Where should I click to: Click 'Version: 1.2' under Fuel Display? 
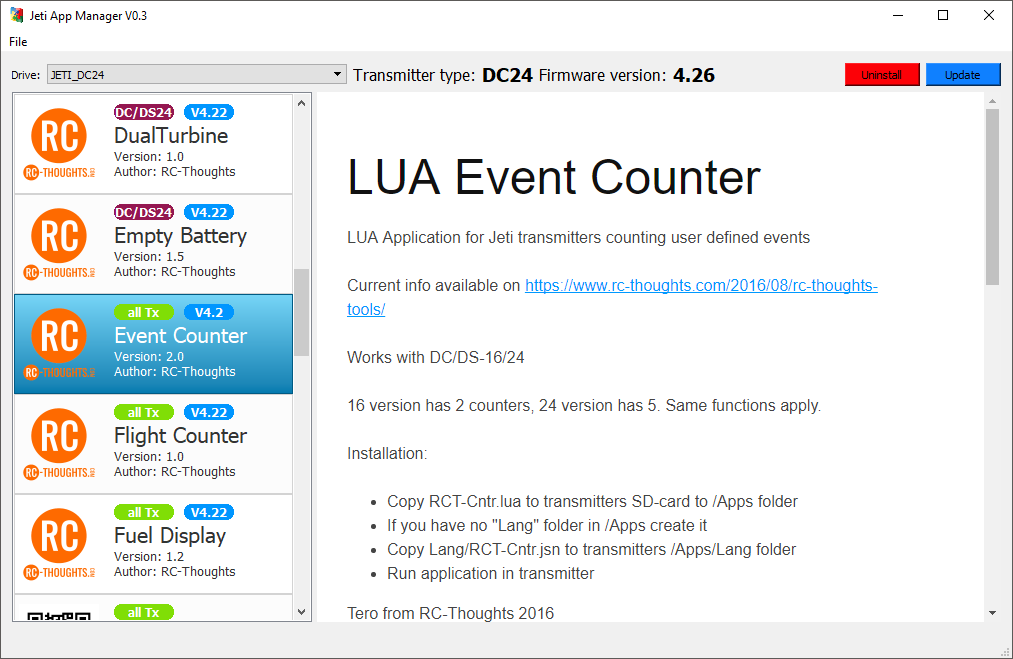pyautogui.click(x=149, y=556)
